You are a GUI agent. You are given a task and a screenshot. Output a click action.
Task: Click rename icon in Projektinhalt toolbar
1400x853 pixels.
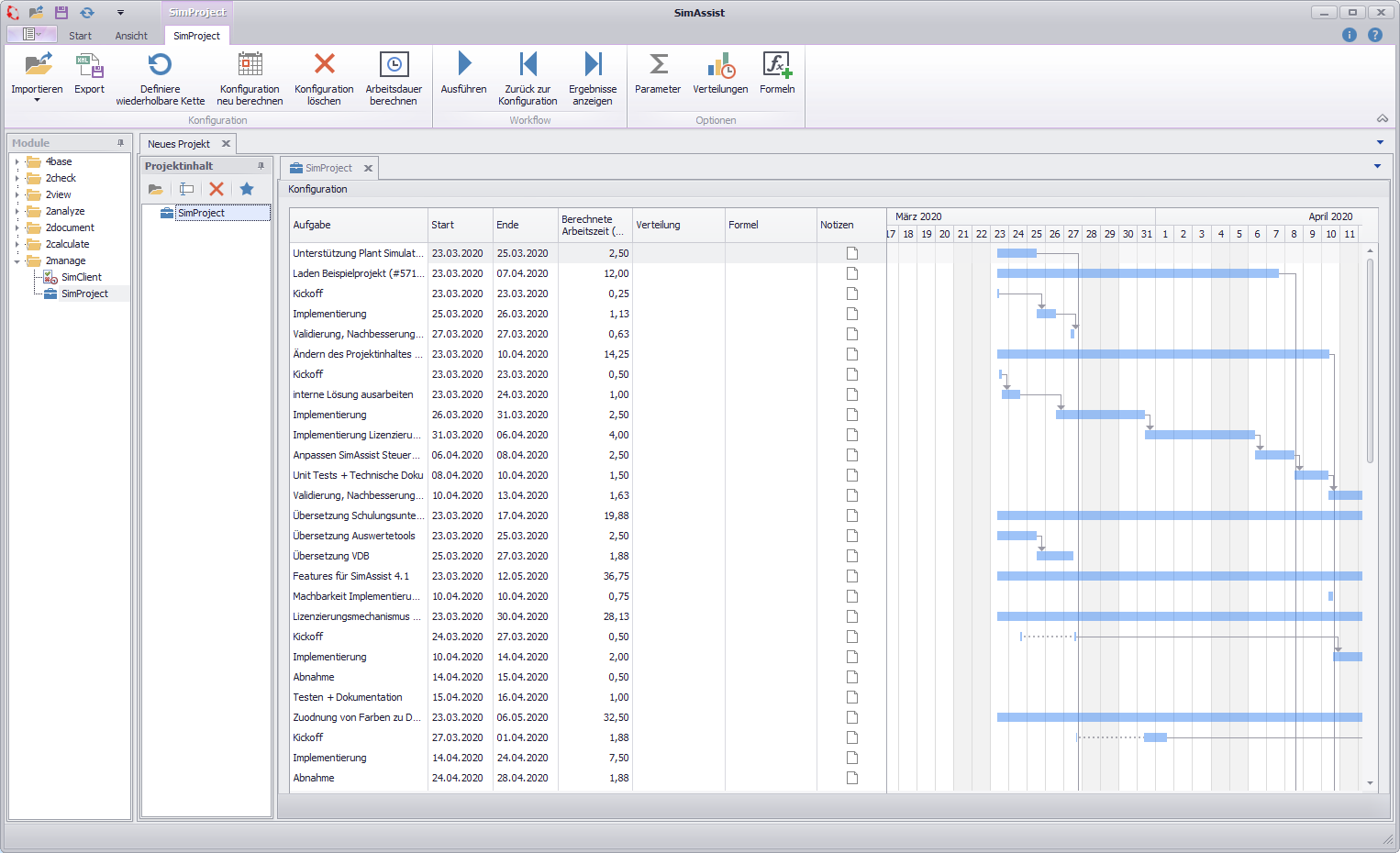186,189
